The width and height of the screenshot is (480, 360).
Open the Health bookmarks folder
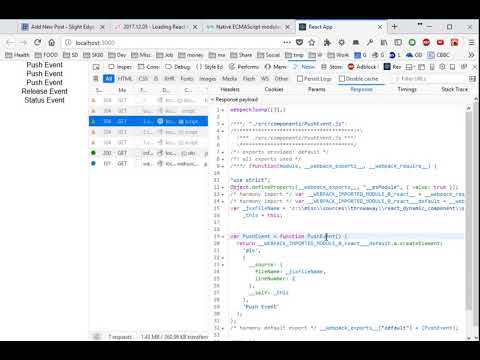[17, 55]
